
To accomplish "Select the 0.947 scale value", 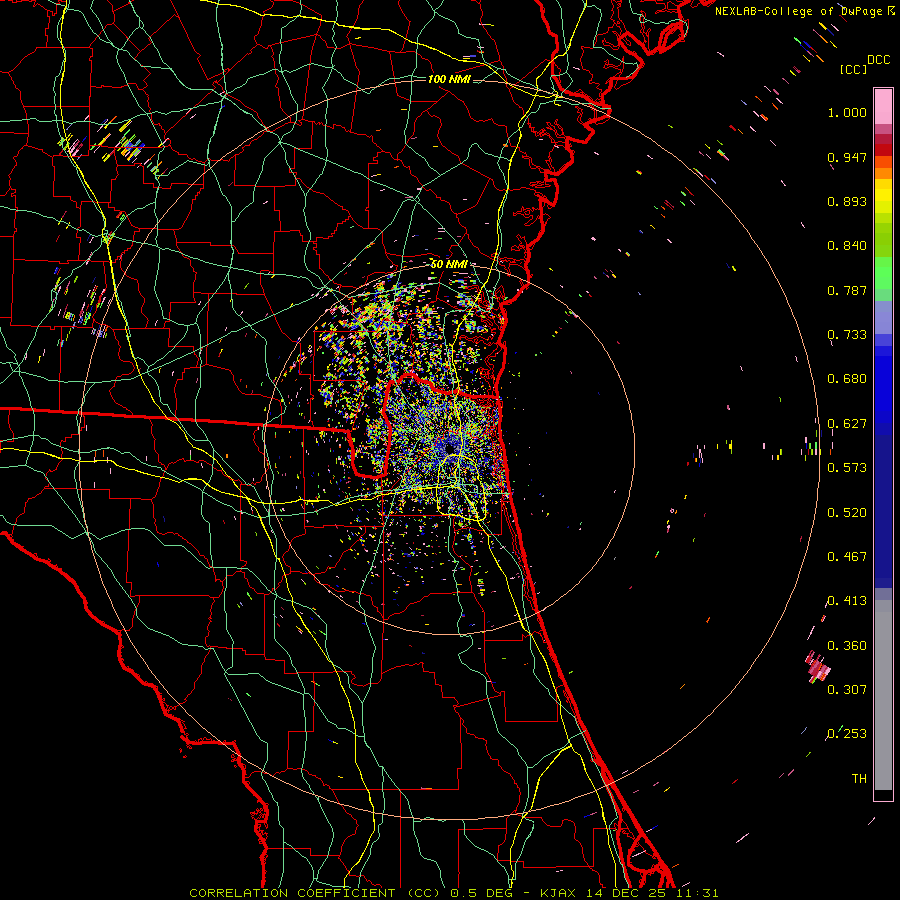I will [x=847, y=157].
